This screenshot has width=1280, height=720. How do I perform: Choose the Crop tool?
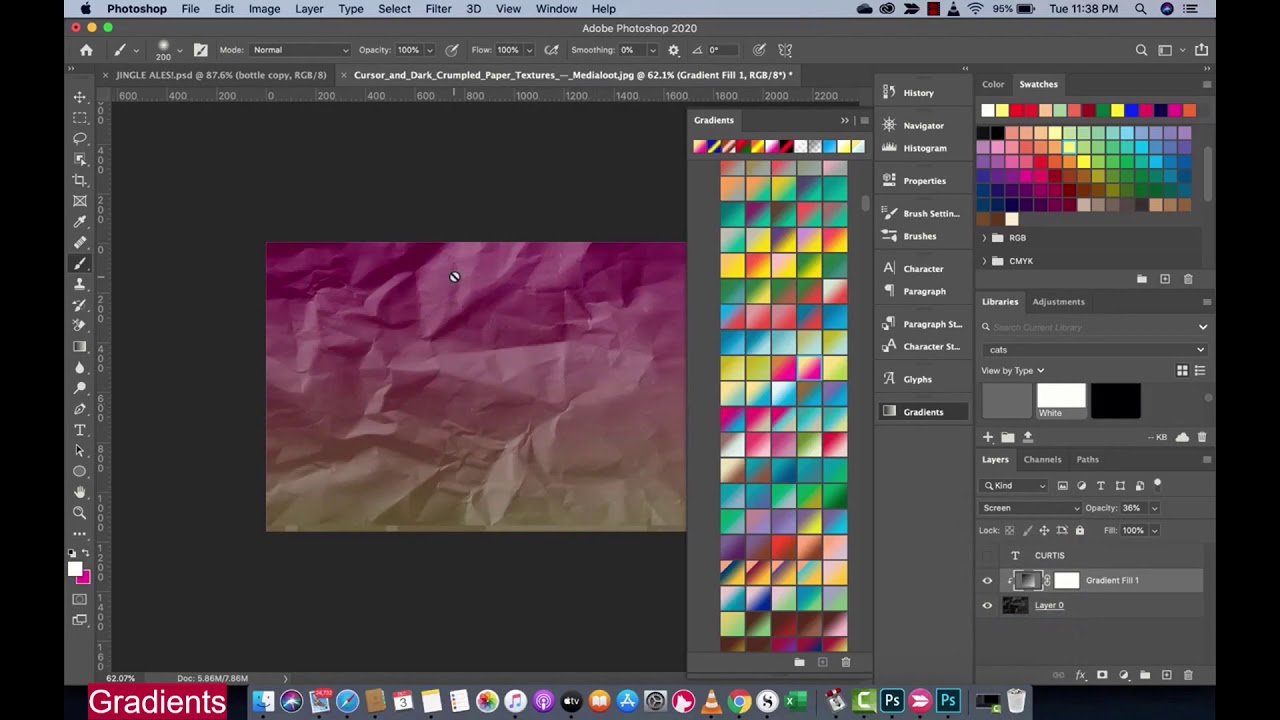(80, 180)
